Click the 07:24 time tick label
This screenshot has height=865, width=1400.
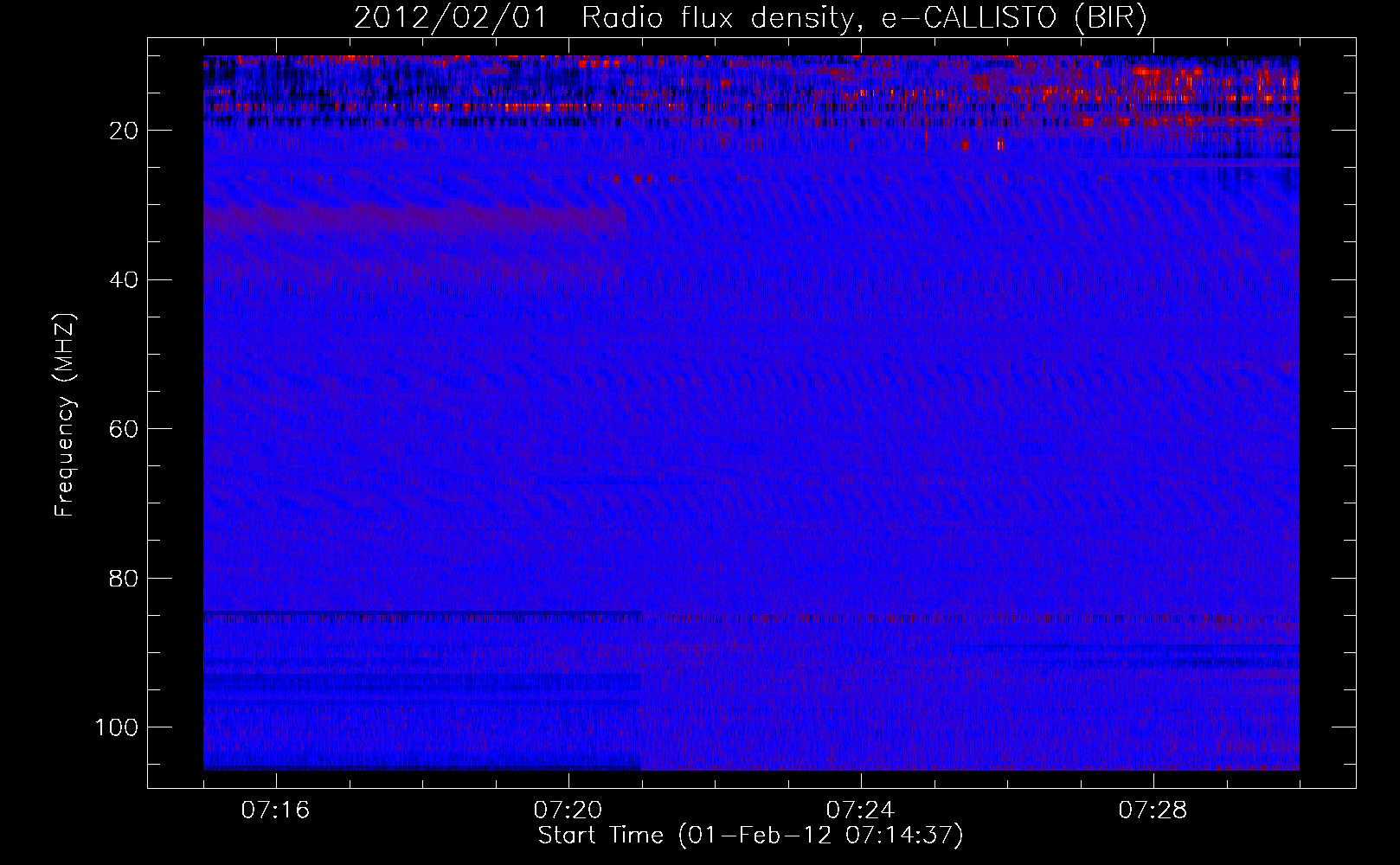pos(860,811)
